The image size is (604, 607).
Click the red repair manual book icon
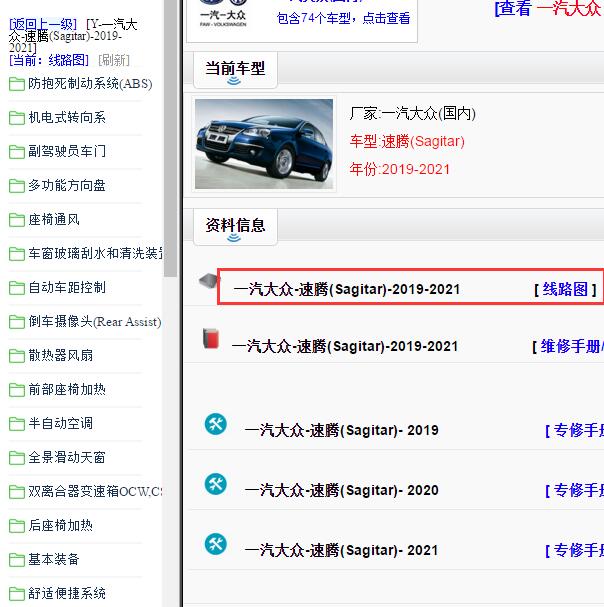(211, 338)
